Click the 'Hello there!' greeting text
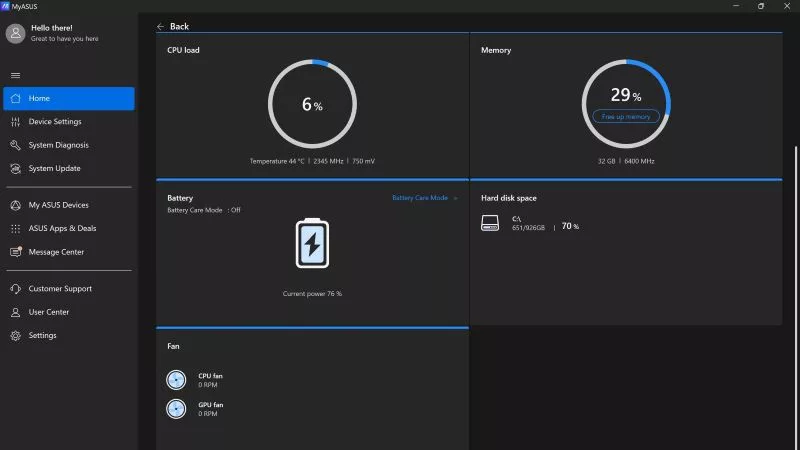The width and height of the screenshot is (800, 450). [52, 28]
